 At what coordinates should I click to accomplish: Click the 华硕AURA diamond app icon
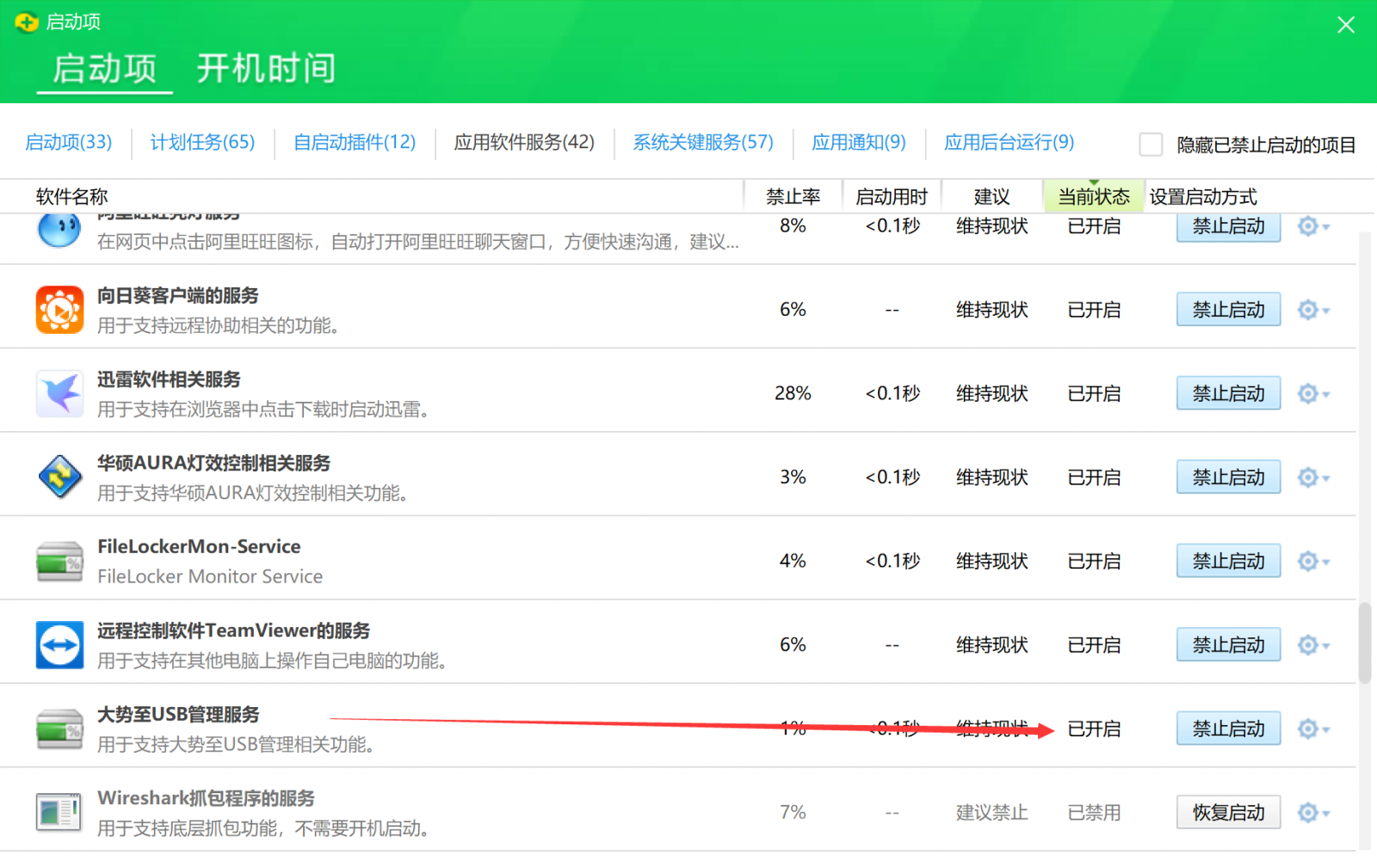click(x=59, y=477)
